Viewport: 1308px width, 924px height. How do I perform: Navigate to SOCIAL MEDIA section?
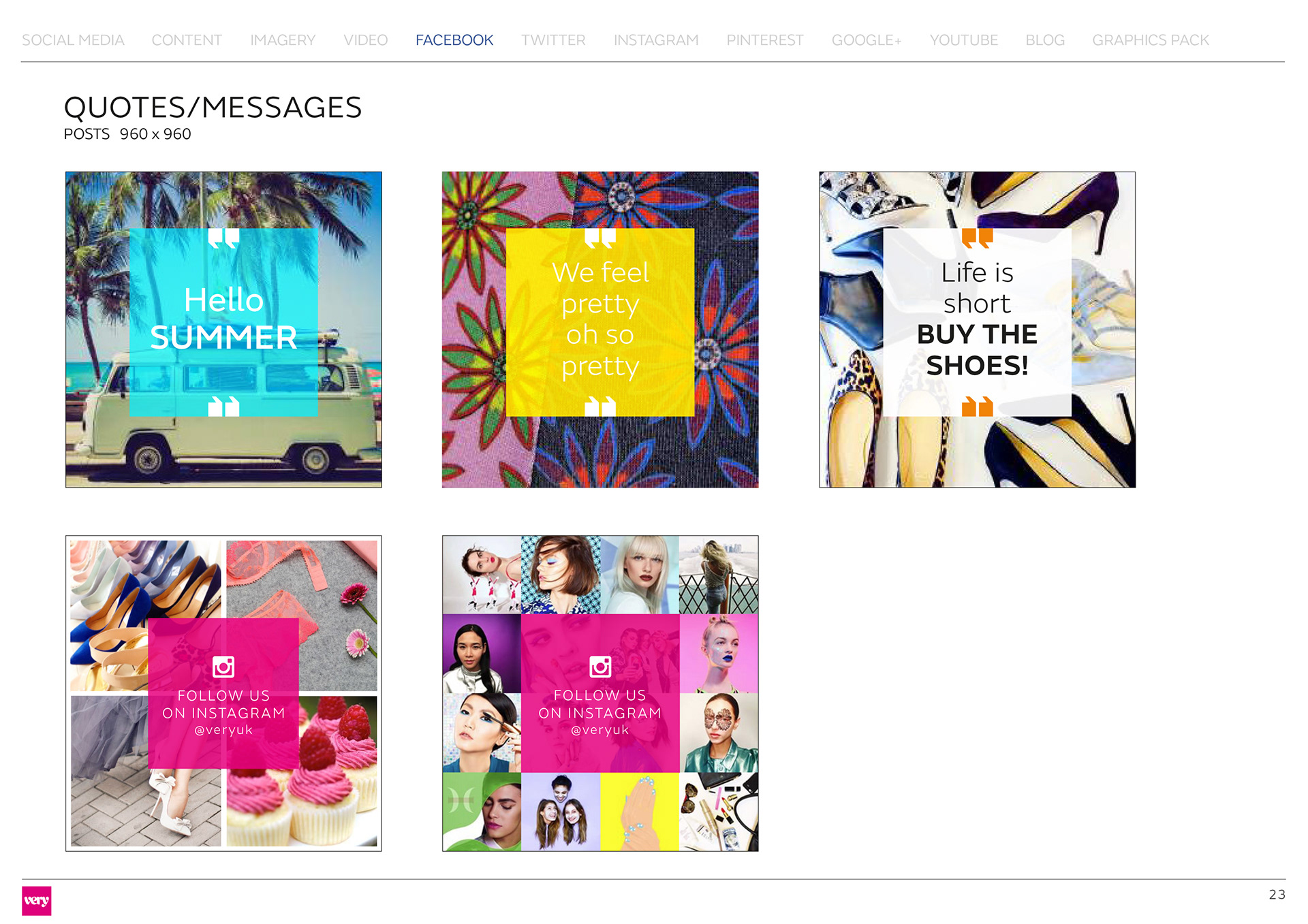73,40
